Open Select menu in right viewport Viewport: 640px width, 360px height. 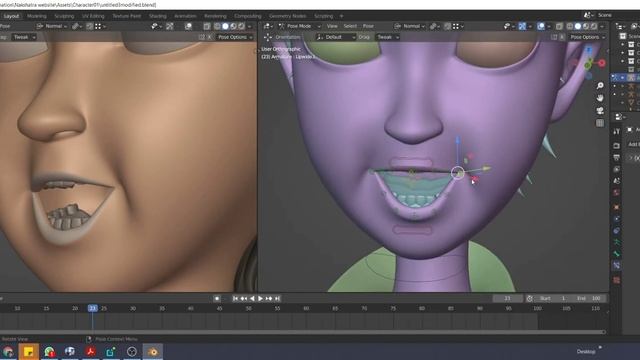[350, 26]
